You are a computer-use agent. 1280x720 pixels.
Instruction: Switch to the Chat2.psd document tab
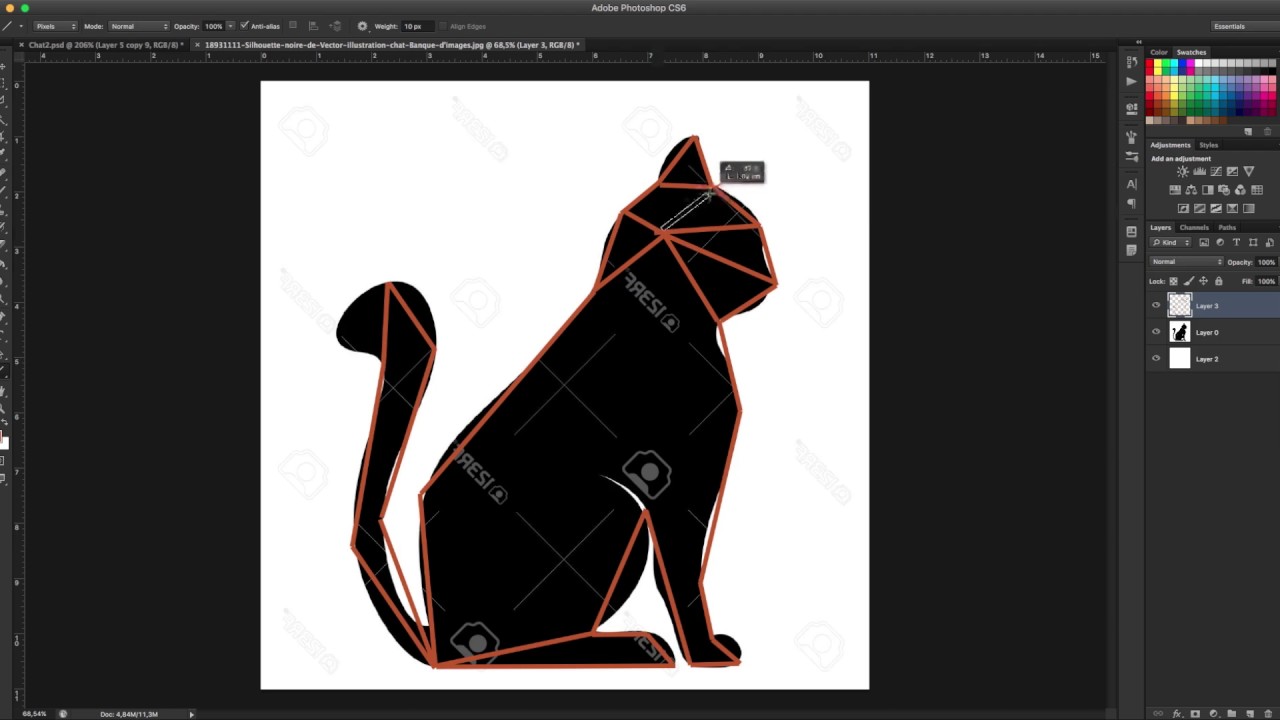click(x=105, y=45)
